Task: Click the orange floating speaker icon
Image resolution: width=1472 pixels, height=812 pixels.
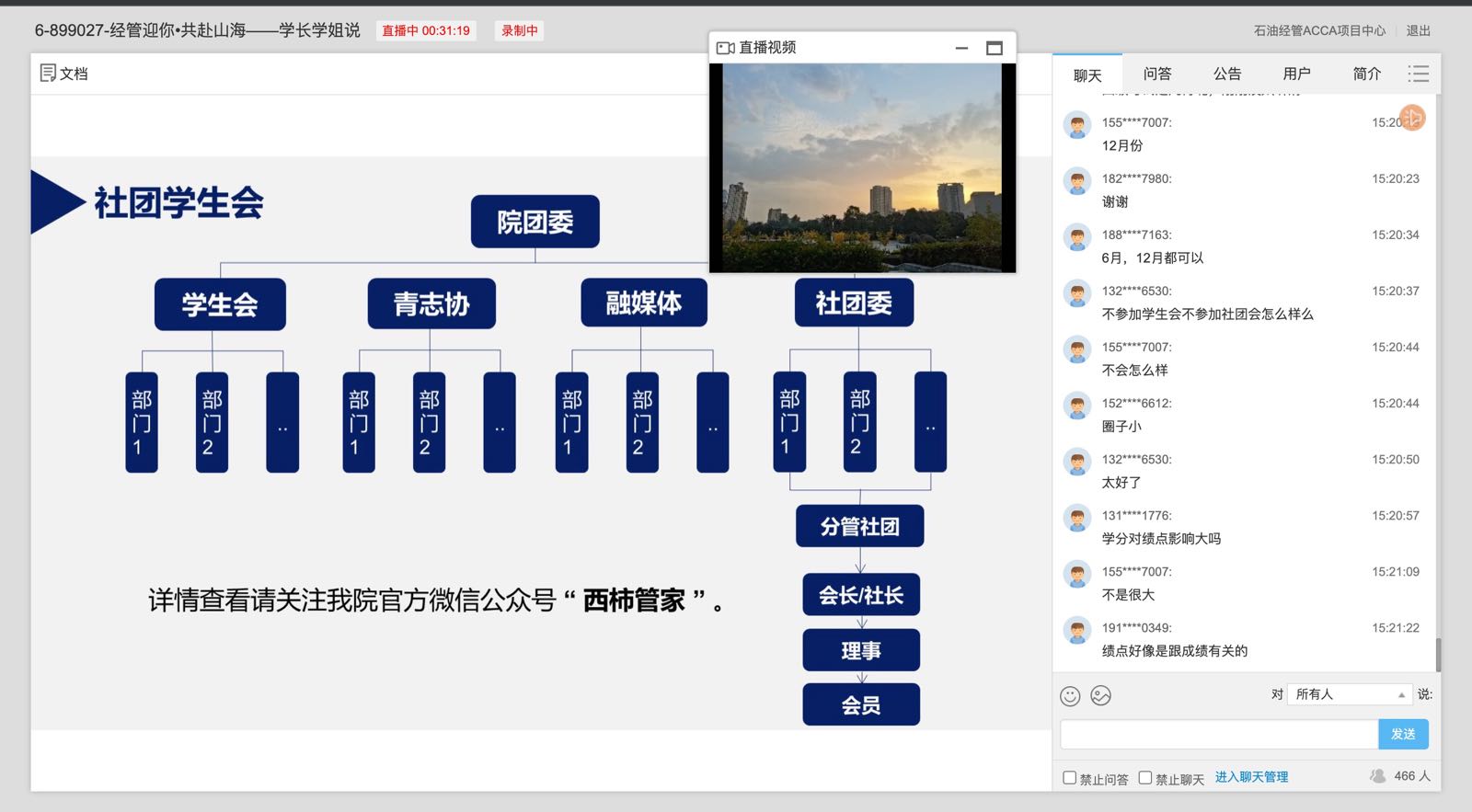Action: [x=1412, y=118]
